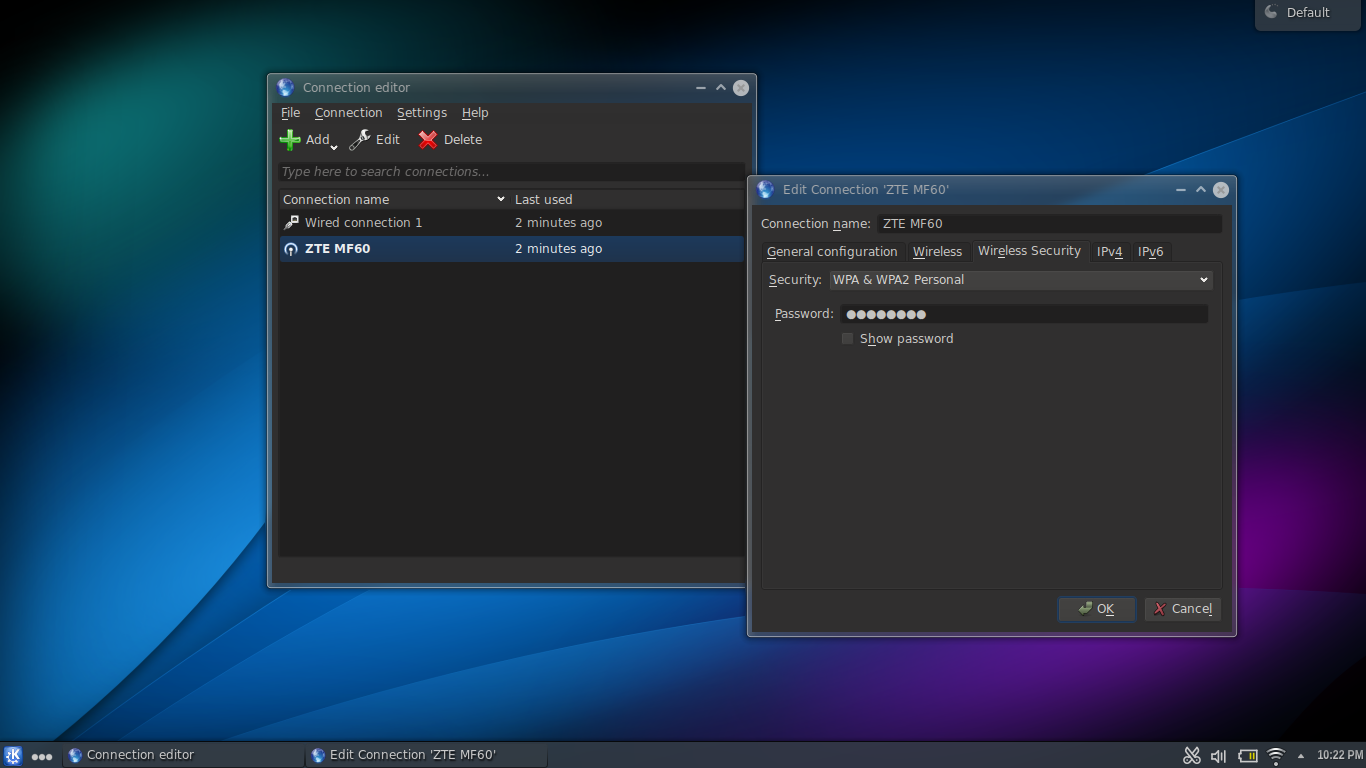Switch to Edit Connection taskbar entry
Image resolution: width=1366 pixels, height=768 pixels.
tap(426, 755)
